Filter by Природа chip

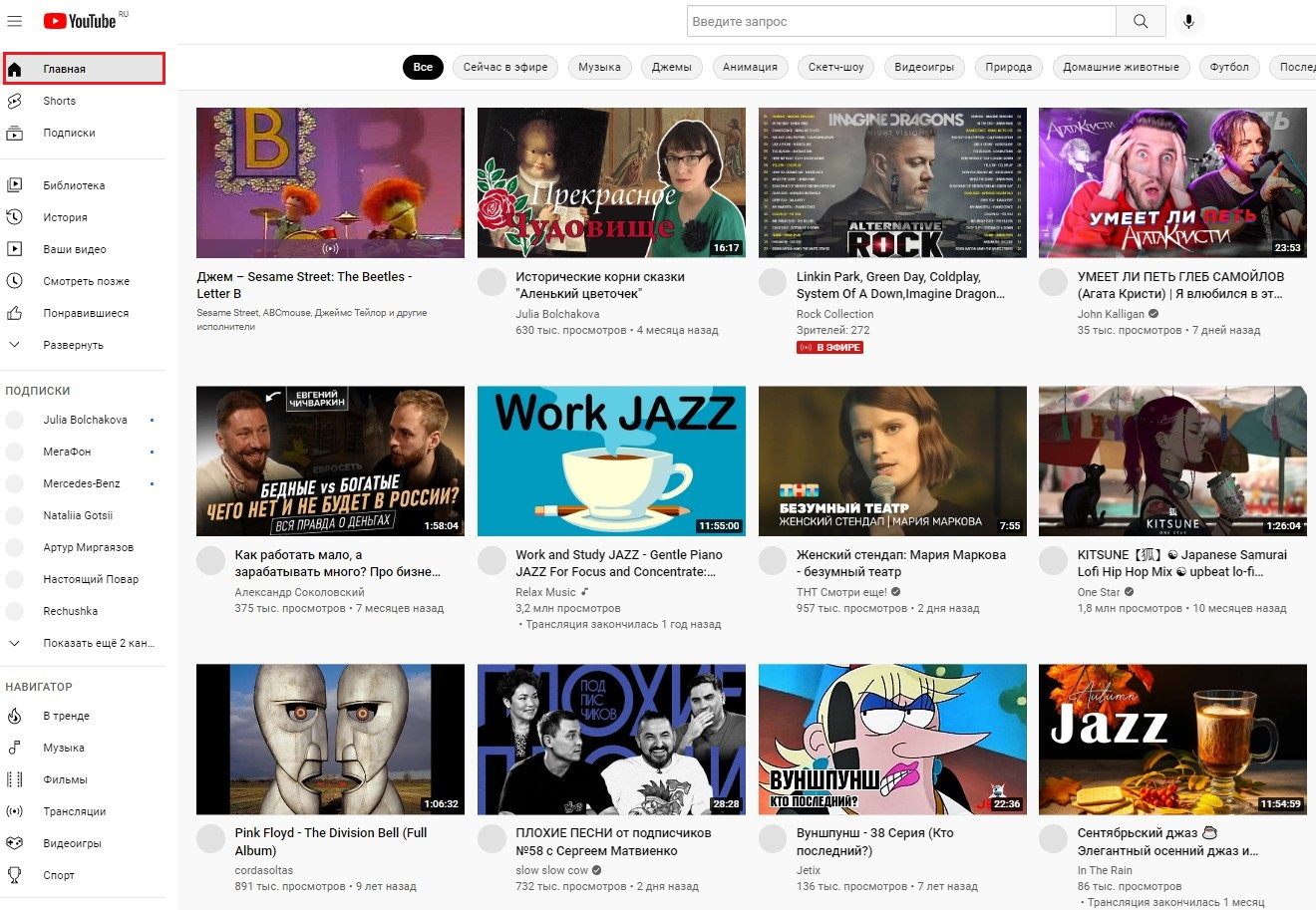coord(1008,67)
